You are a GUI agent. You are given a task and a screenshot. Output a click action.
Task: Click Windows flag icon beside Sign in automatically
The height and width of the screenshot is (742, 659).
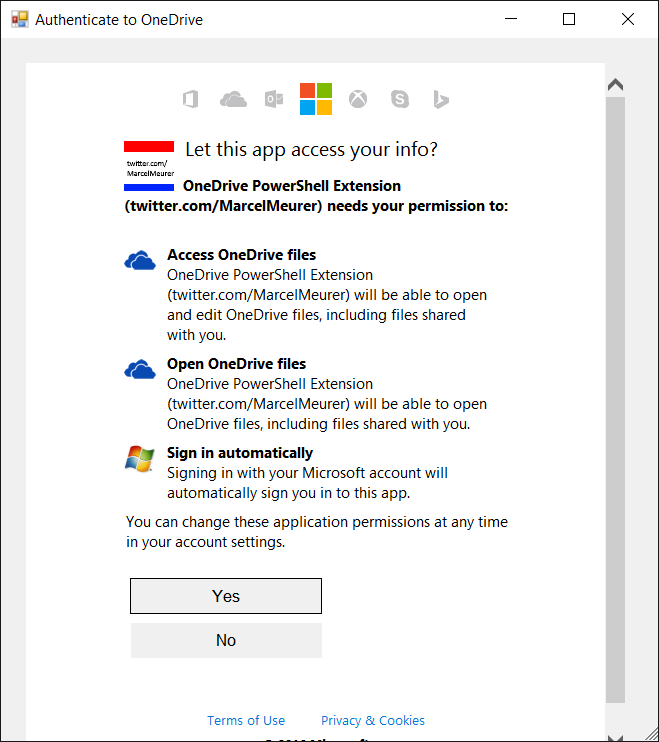pyautogui.click(x=140, y=458)
